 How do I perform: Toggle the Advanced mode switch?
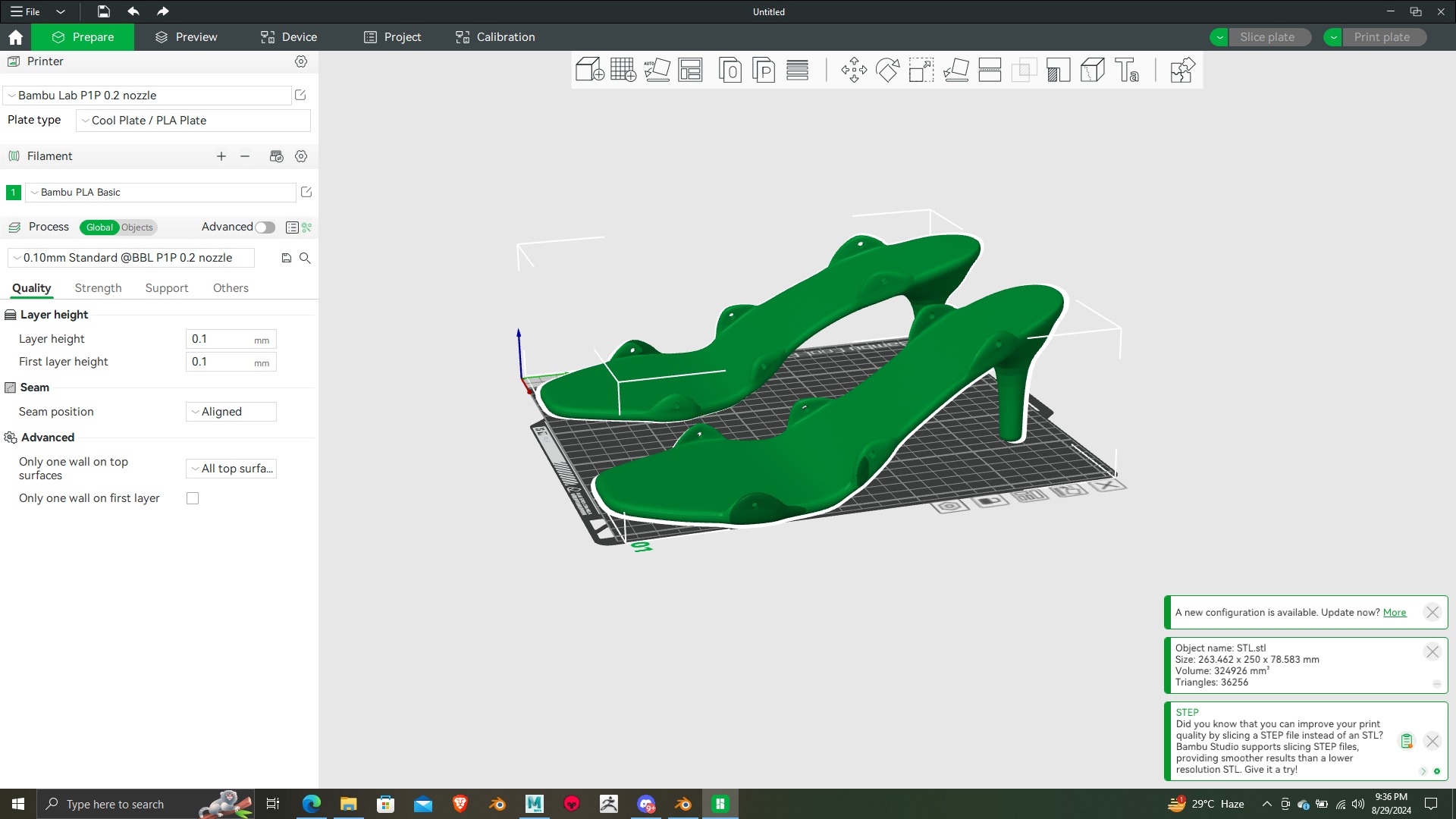[x=265, y=227]
